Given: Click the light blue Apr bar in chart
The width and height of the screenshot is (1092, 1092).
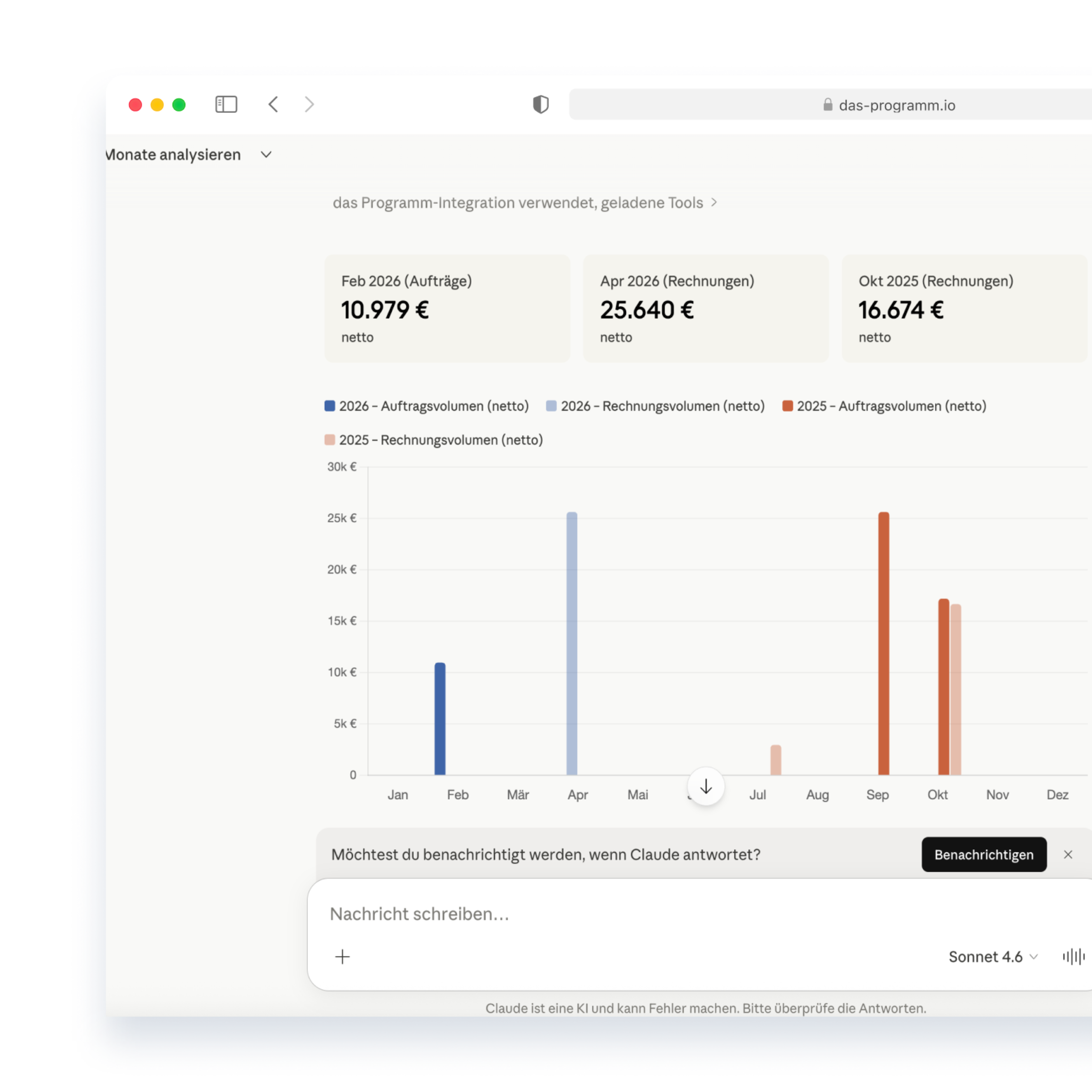Looking at the screenshot, I should (x=572, y=644).
